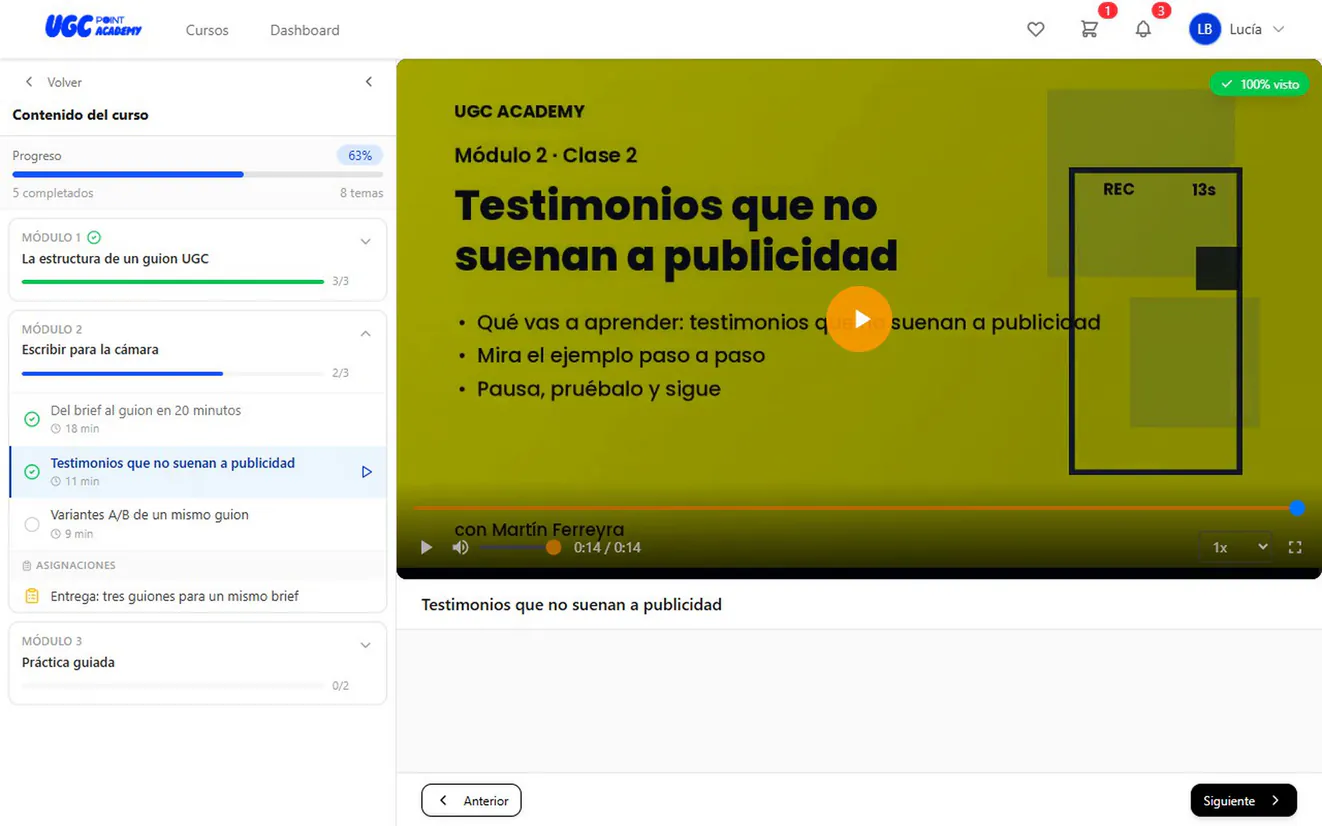Image resolution: width=1322 pixels, height=826 pixels.
Task: Toggle completion circle for 'Testimonios que no suenan'
Action: [32, 472]
